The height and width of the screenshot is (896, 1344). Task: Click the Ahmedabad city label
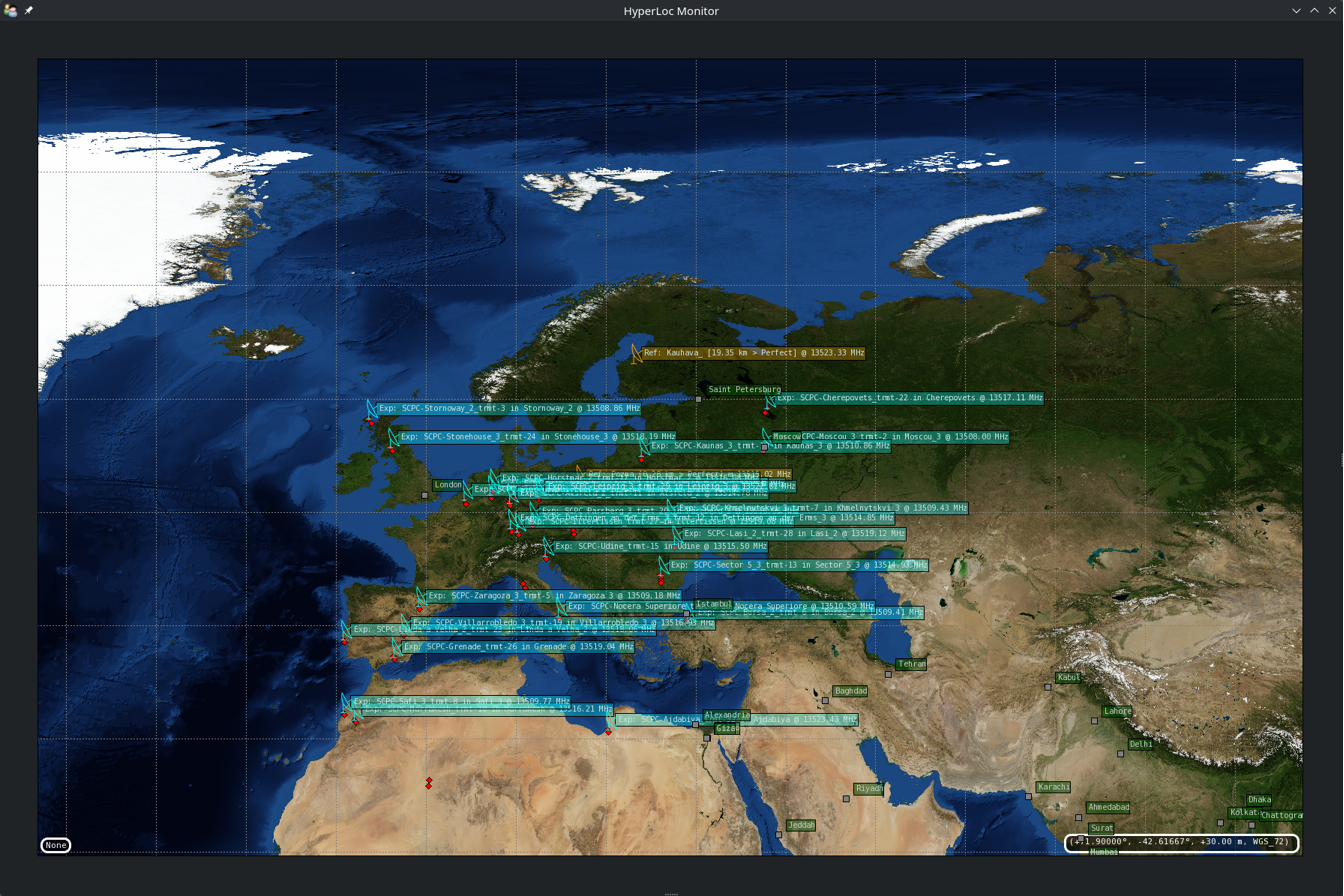pyautogui.click(x=1108, y=807)
